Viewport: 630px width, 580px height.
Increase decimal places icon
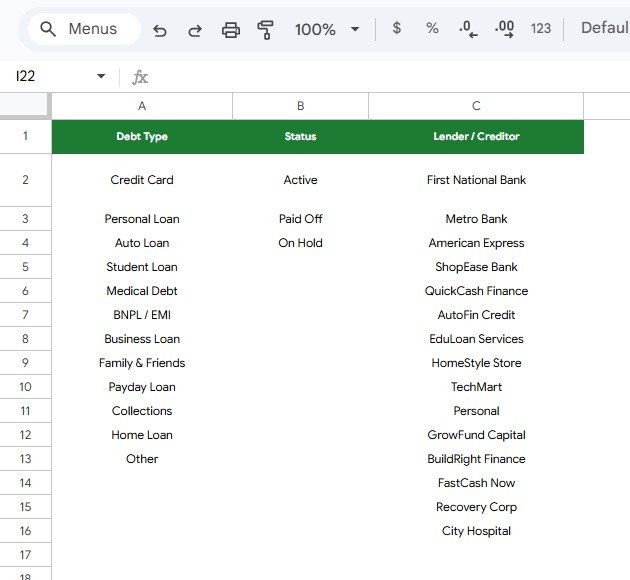(504, 29)
